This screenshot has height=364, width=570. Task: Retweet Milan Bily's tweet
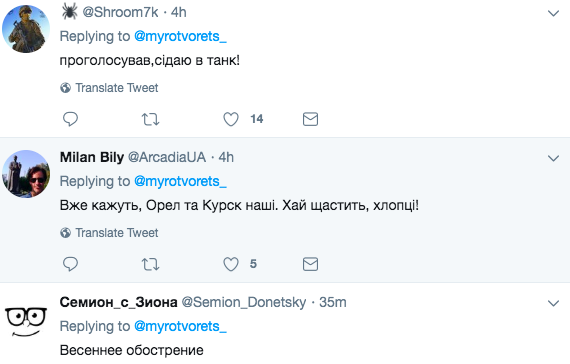click(150, 264)
